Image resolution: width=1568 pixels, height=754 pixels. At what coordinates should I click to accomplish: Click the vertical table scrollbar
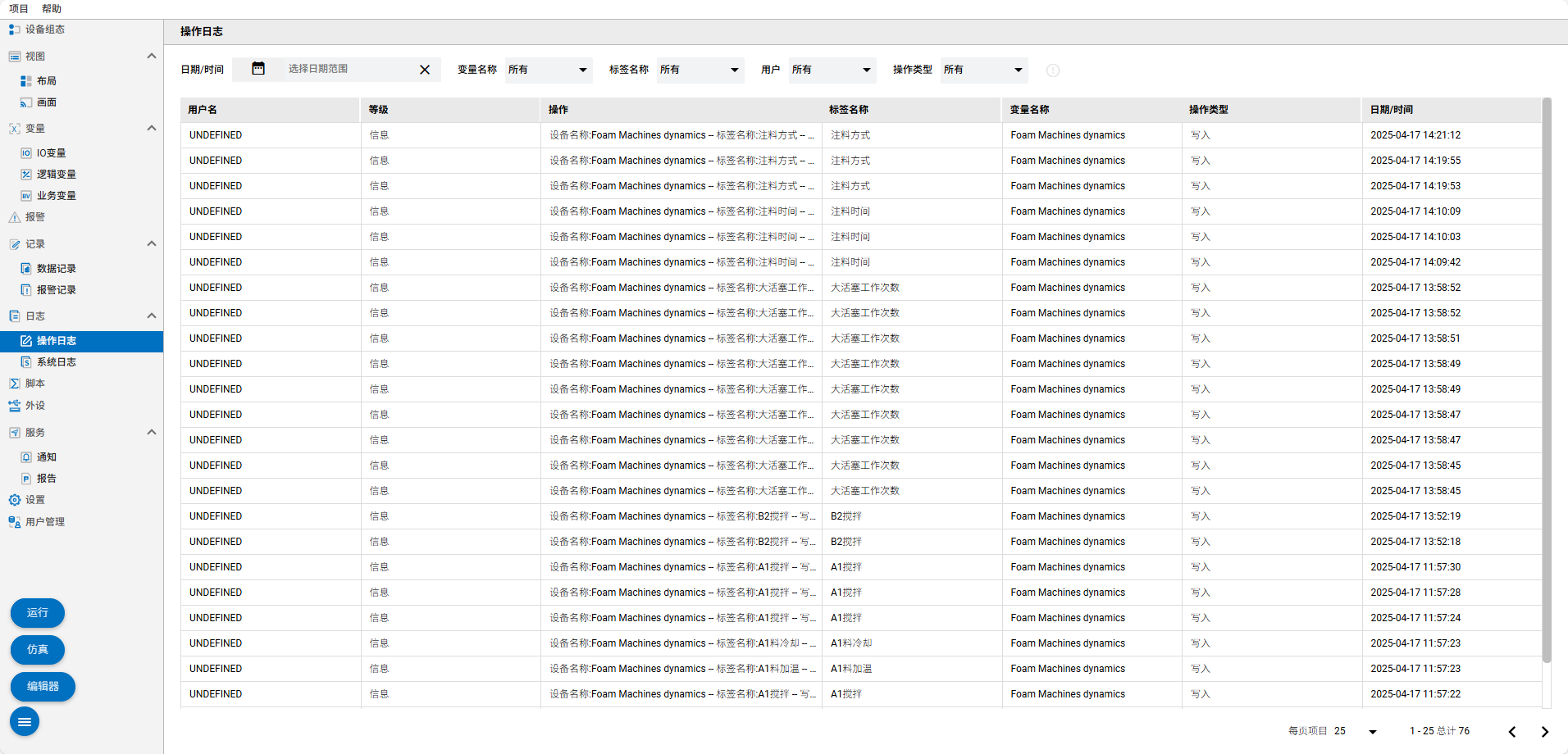[x=1547, y=380]
